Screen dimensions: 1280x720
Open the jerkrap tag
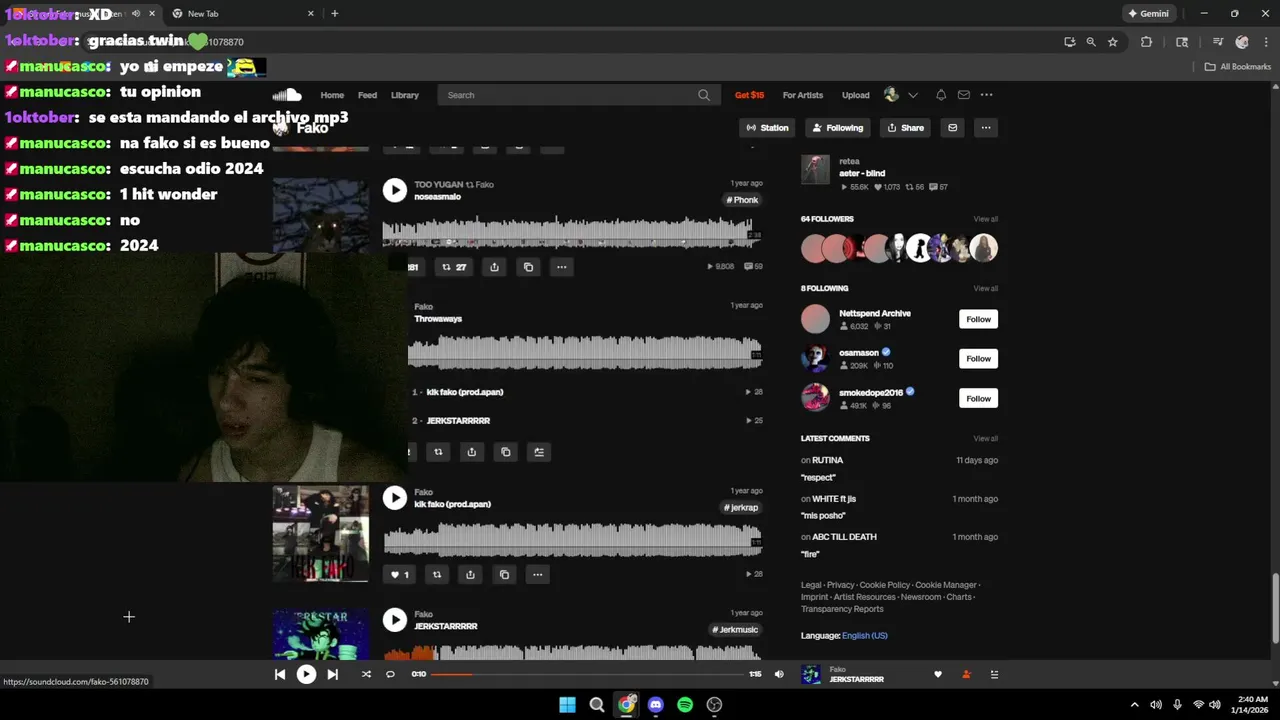pyautogui.click(x=742, y=508)
